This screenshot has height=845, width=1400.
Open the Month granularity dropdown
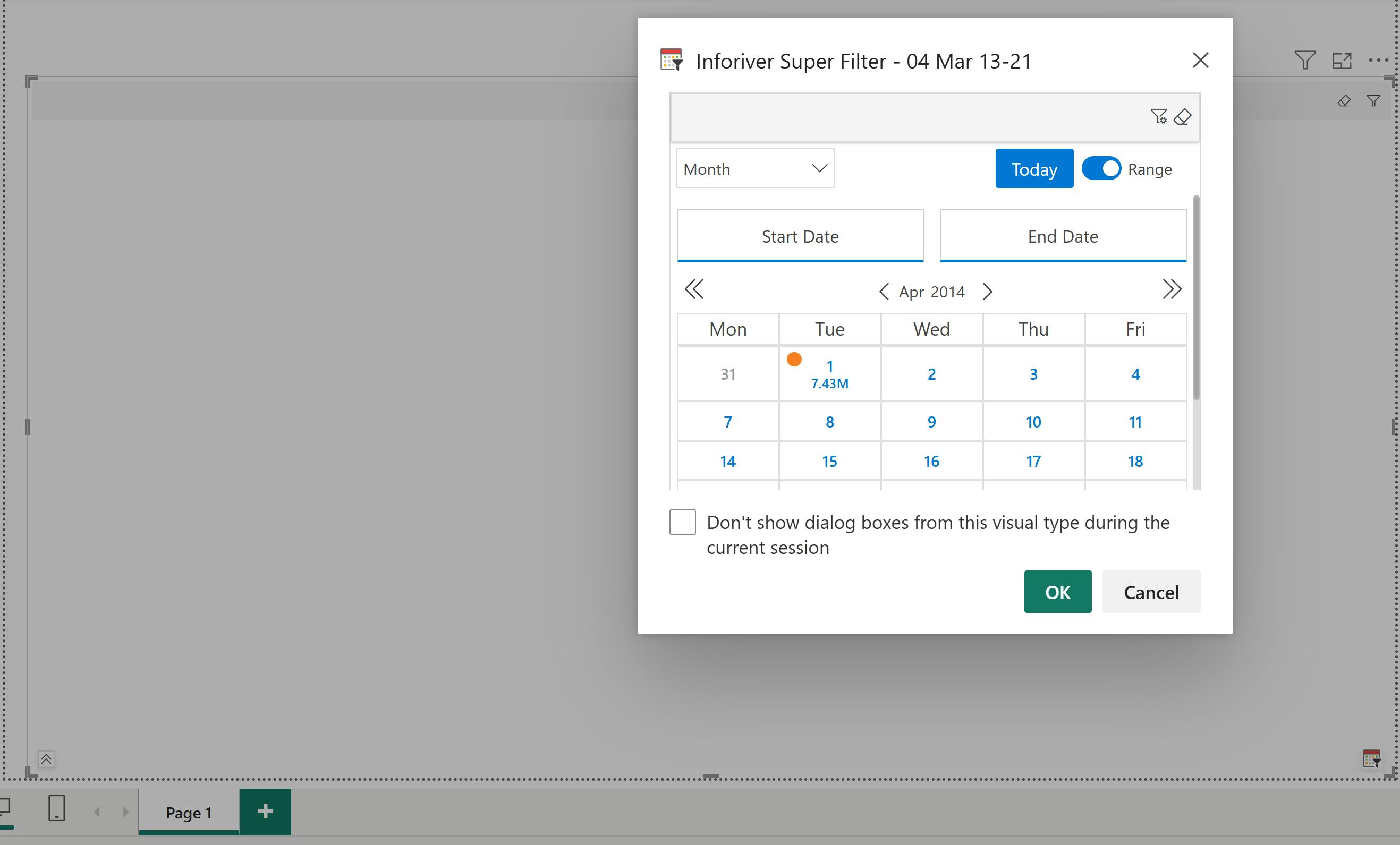(x=754, y=169)
